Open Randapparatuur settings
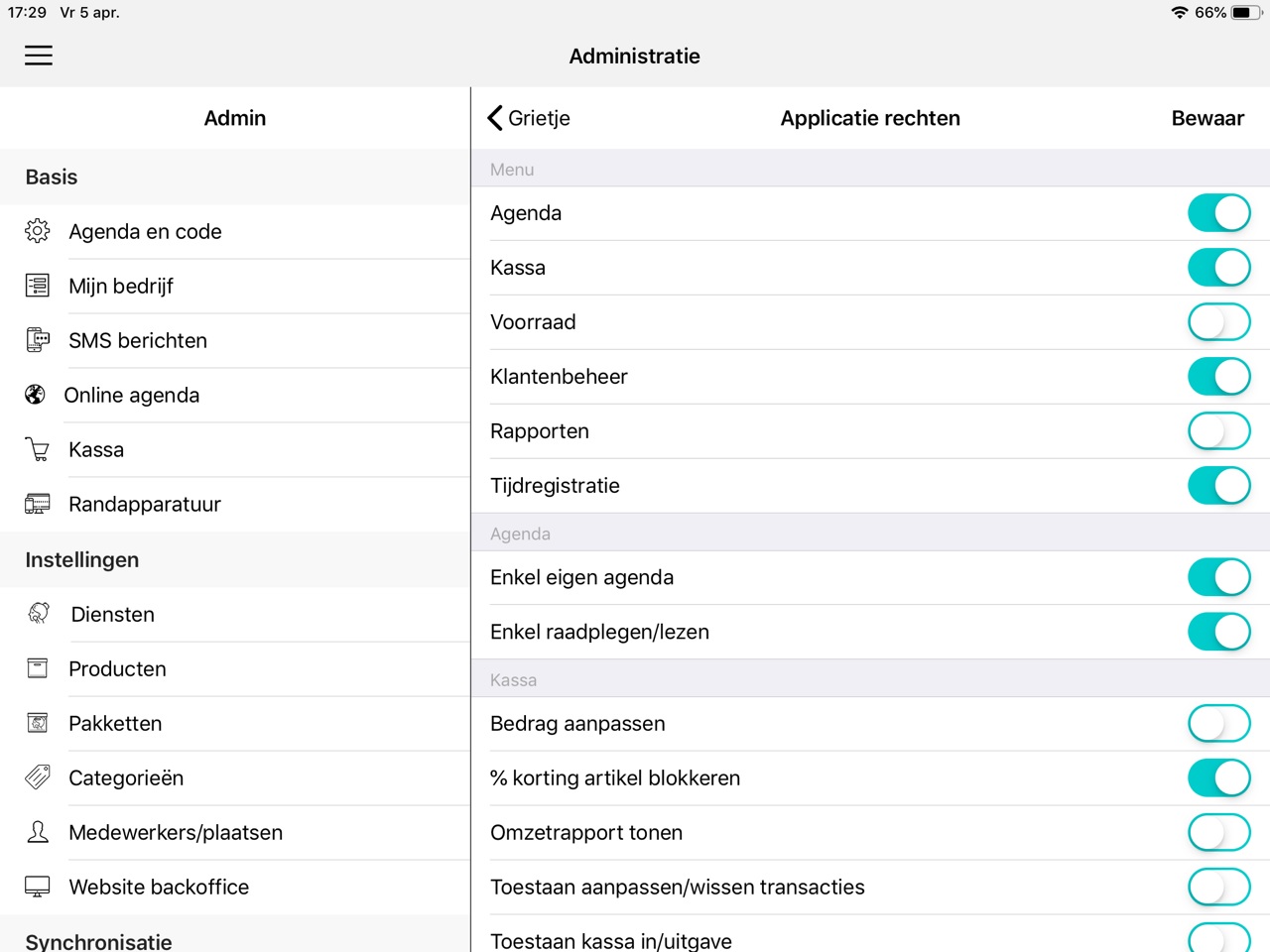The height and width of the screenshot is (952, 1270). tap(235, 504)
